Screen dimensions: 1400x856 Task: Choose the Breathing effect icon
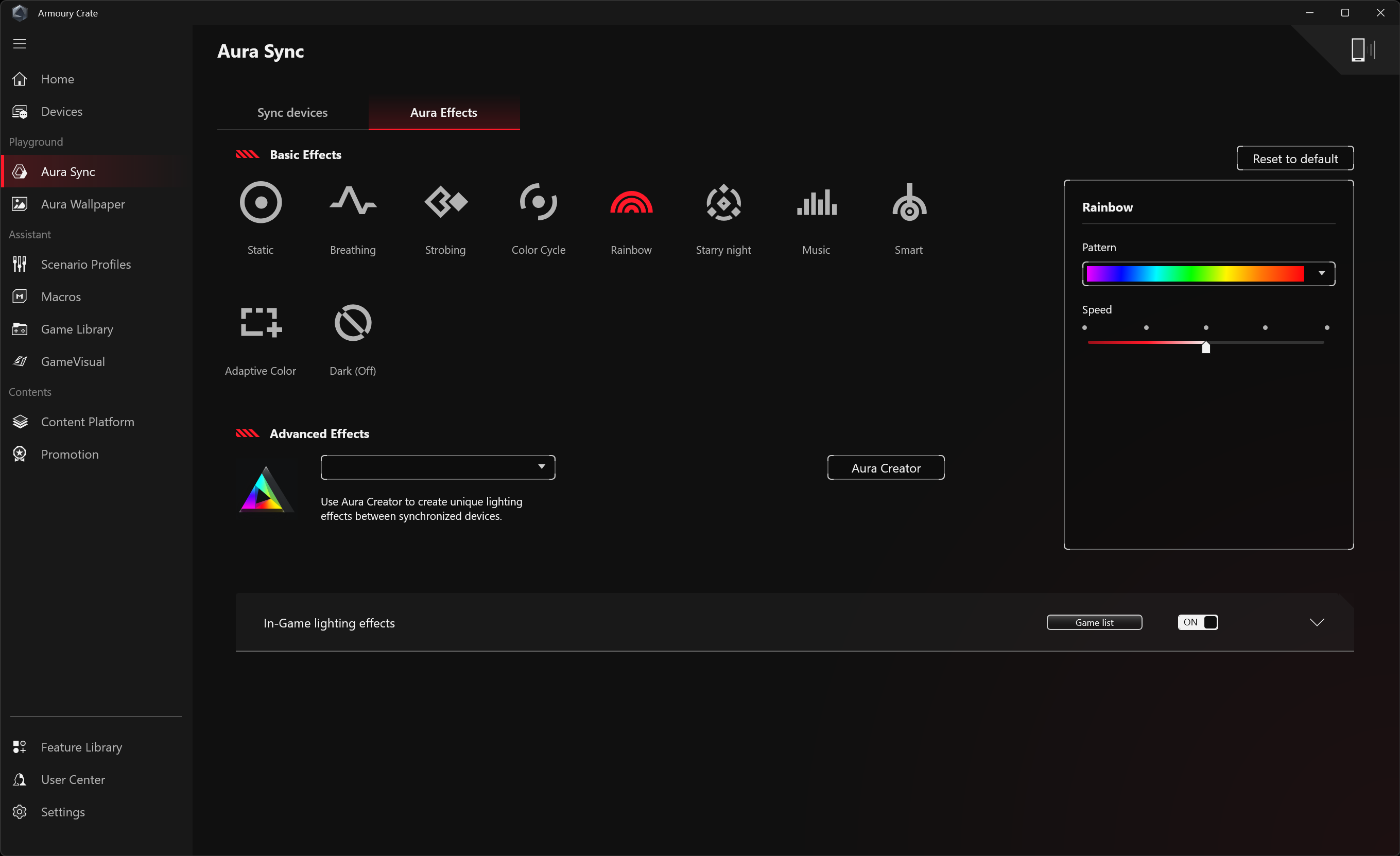pyautogui.click(x=353, y=202)
